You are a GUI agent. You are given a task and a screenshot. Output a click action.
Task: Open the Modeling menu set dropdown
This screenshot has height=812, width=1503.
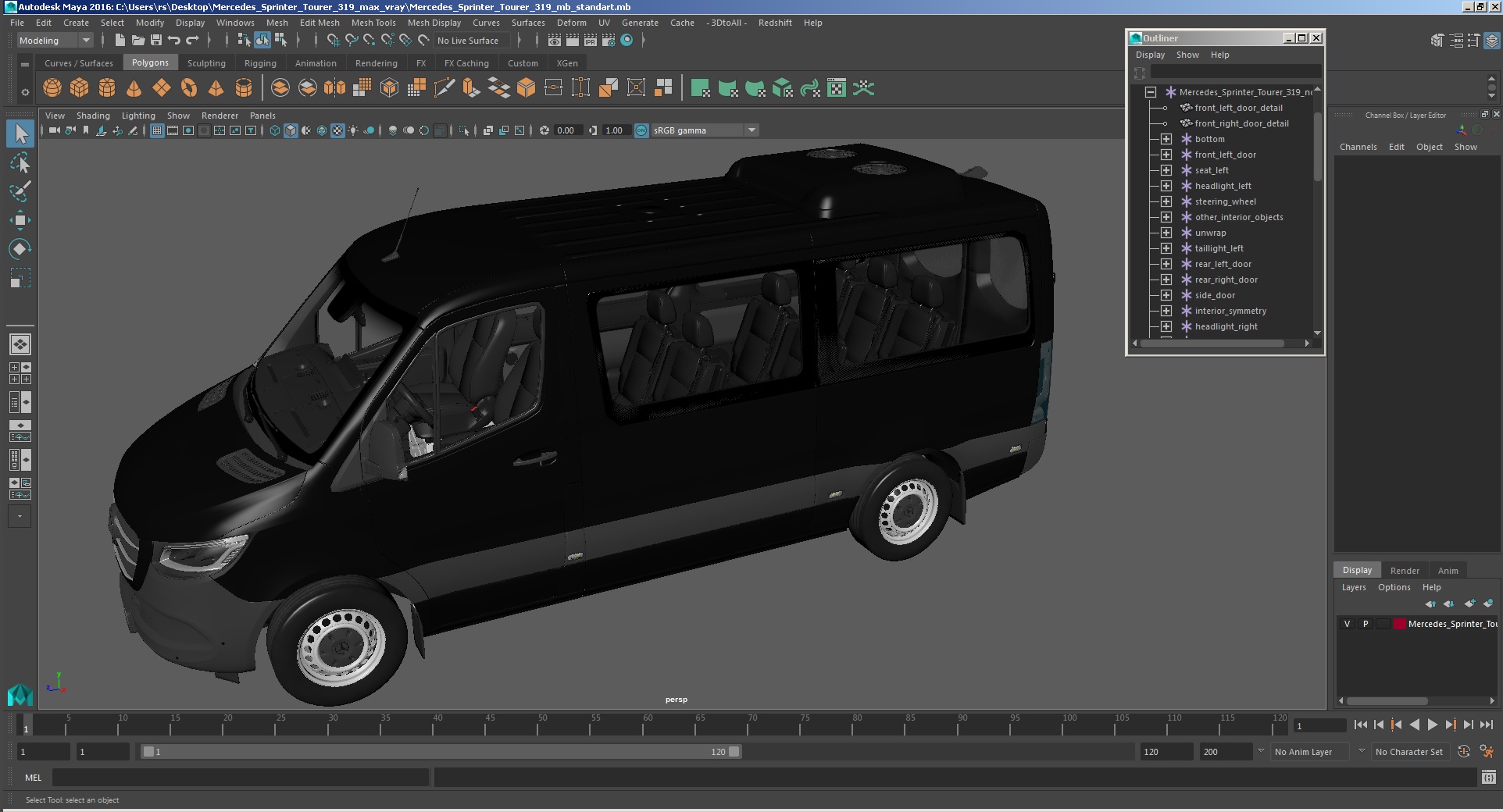55,41
